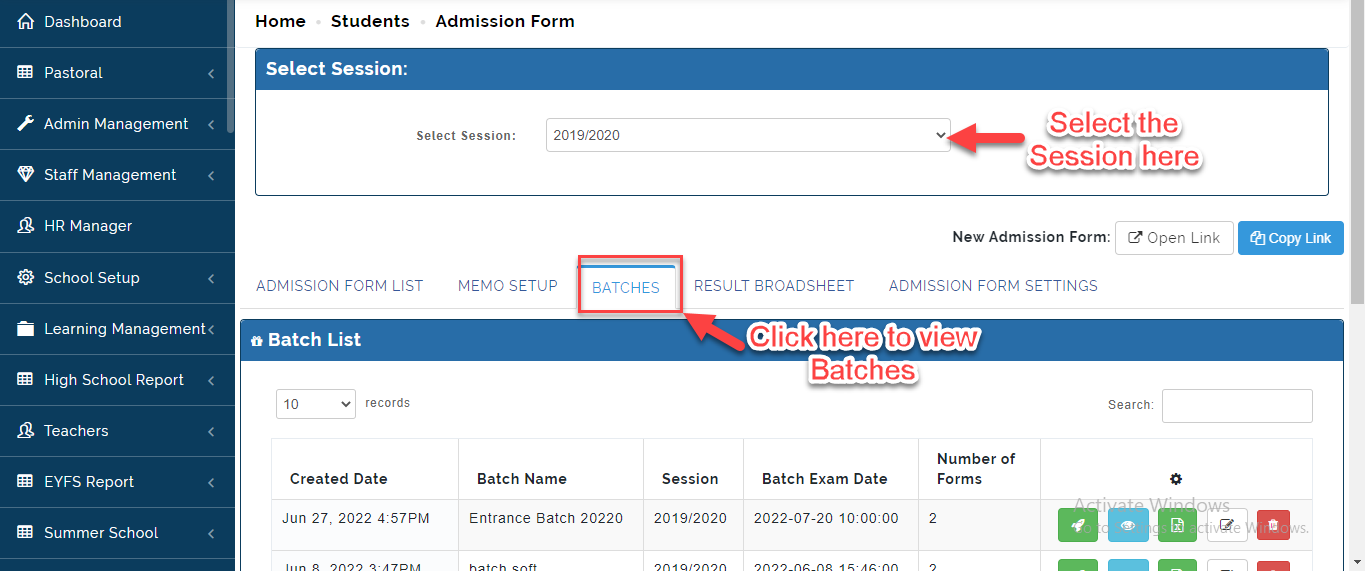Image resolution: width=1365 pixels, height=571 pixels.
Task: Click the Teachers person icon
Action: (26, 430)
